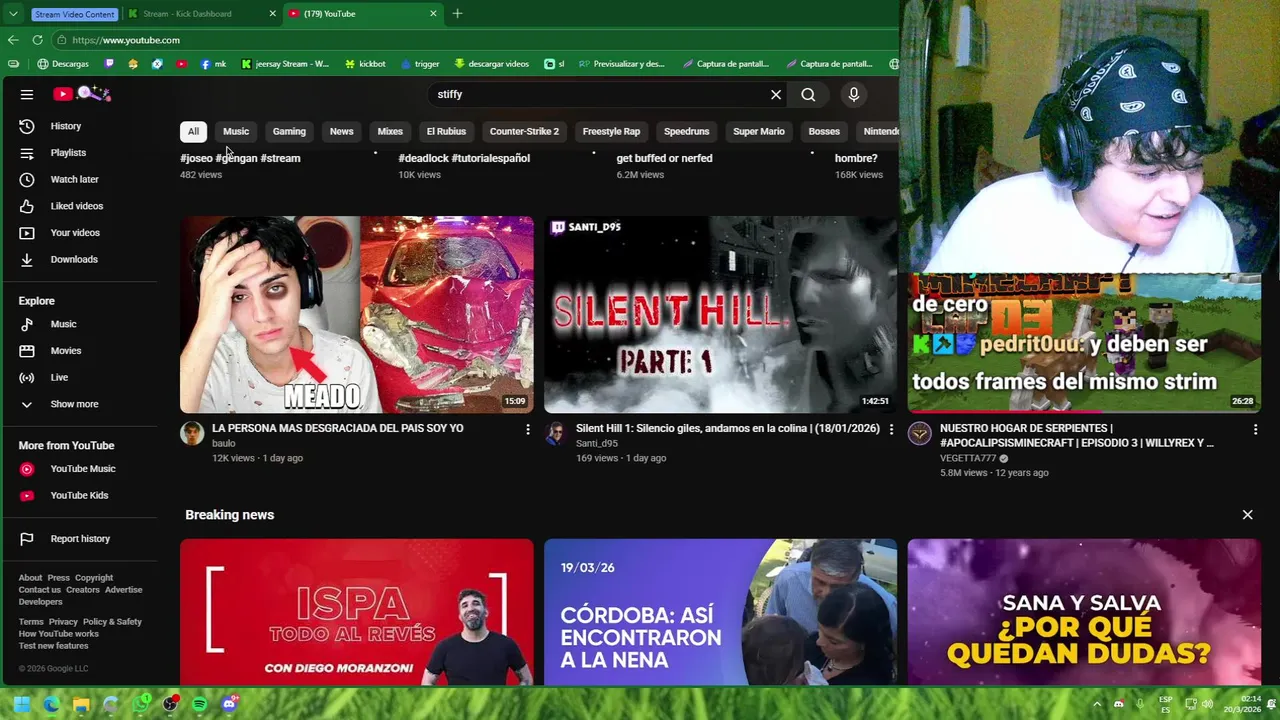The height and width of the screenshot is (720, 1280).
Task: Open the Windows Start menu
Action: [21, 704]
